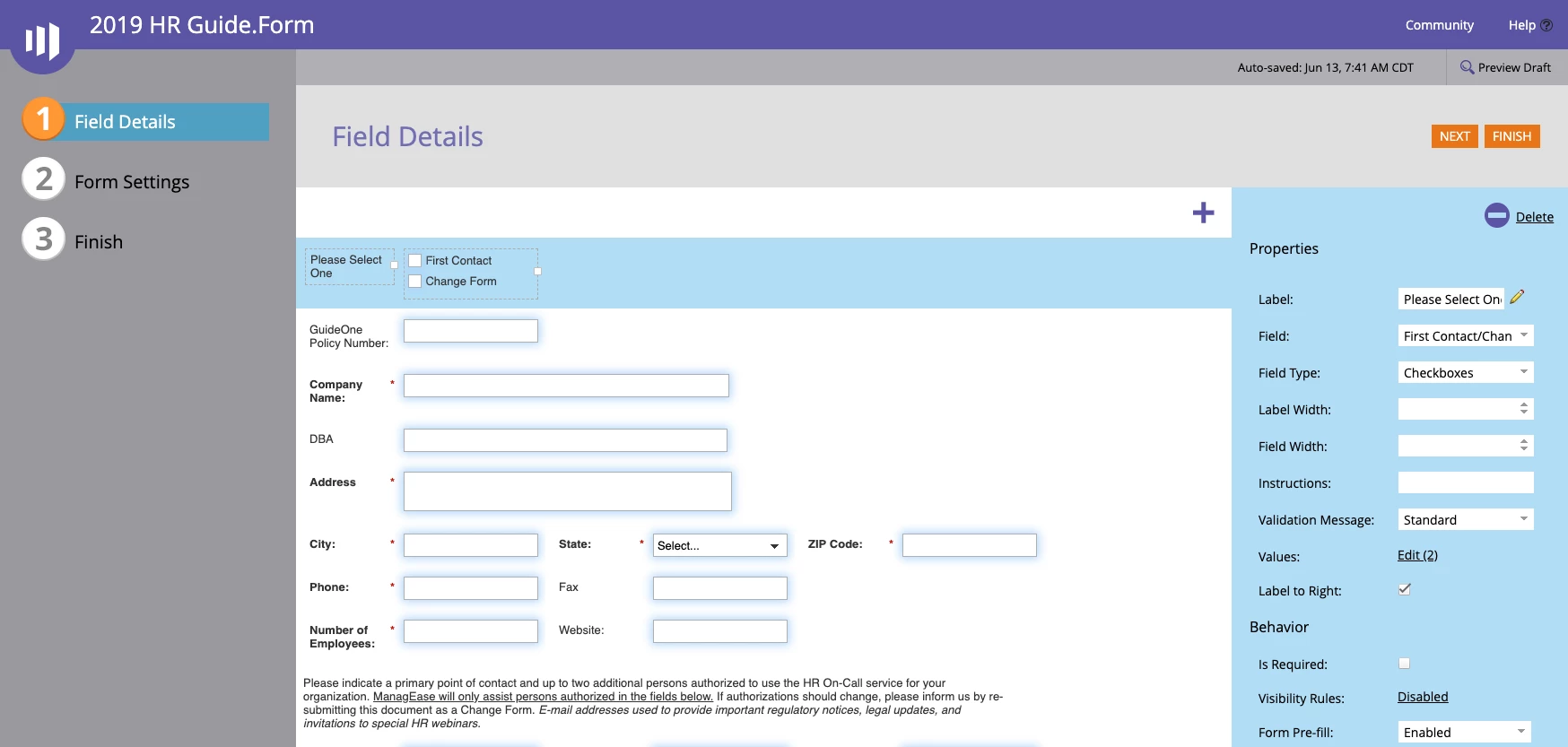This screenshot has height=747, width=1568.
Task: Click the HR On-Call instructions paragraph
Action: [x=653, y=703]
